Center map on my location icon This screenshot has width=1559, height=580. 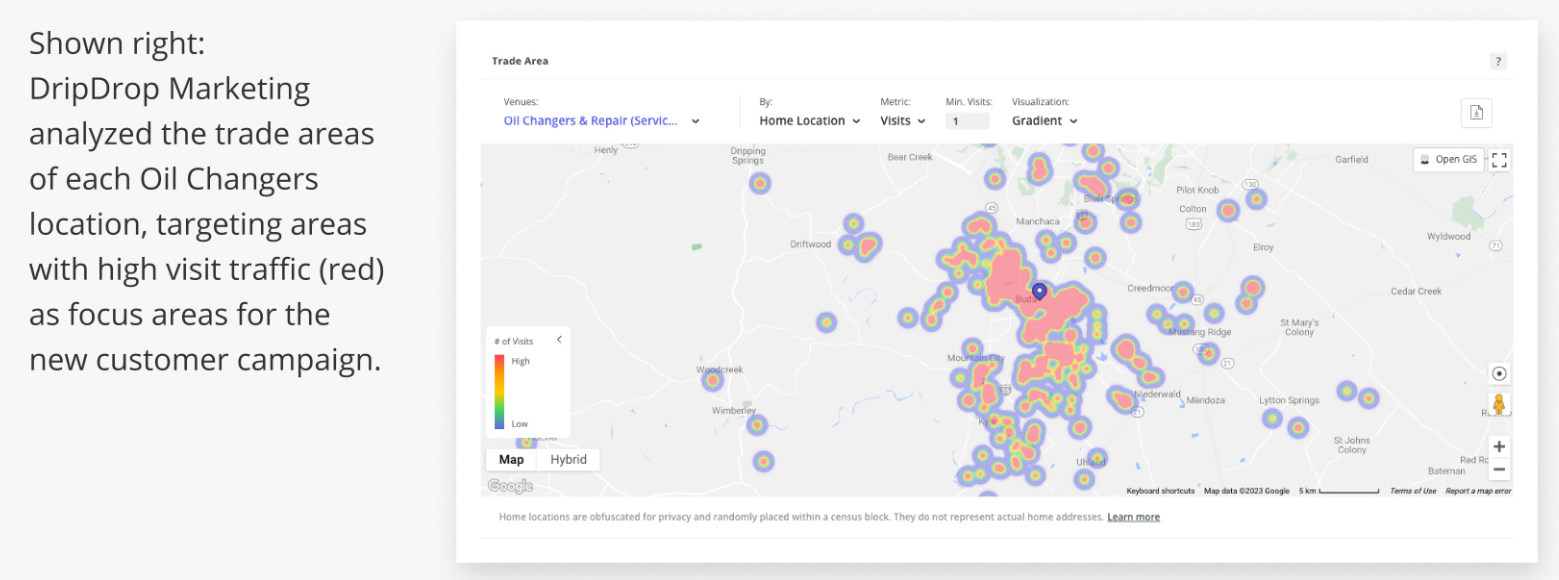[1499, 373]
